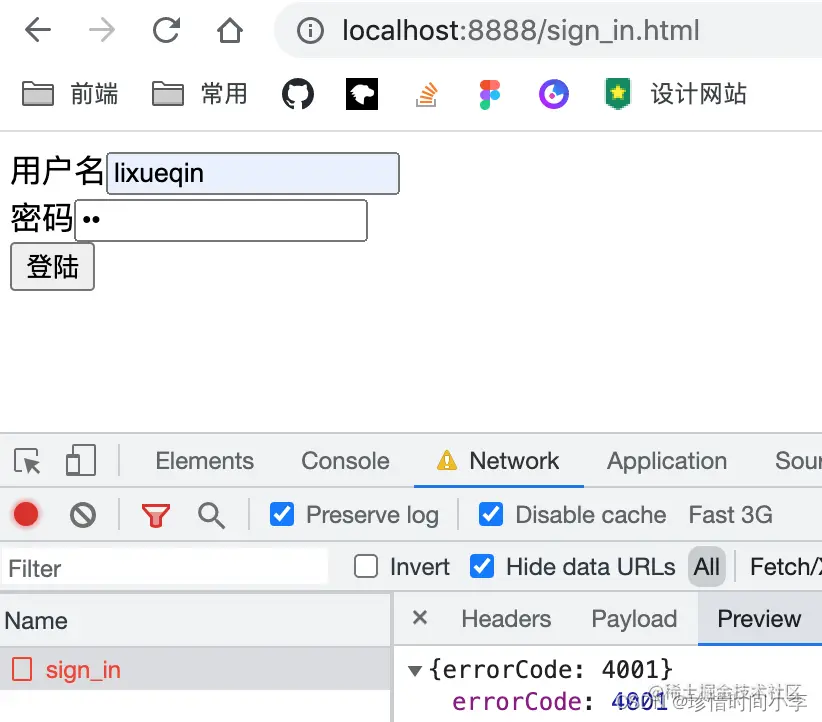Uncheck the Disable cache checkbox

(x=491, y=514)
